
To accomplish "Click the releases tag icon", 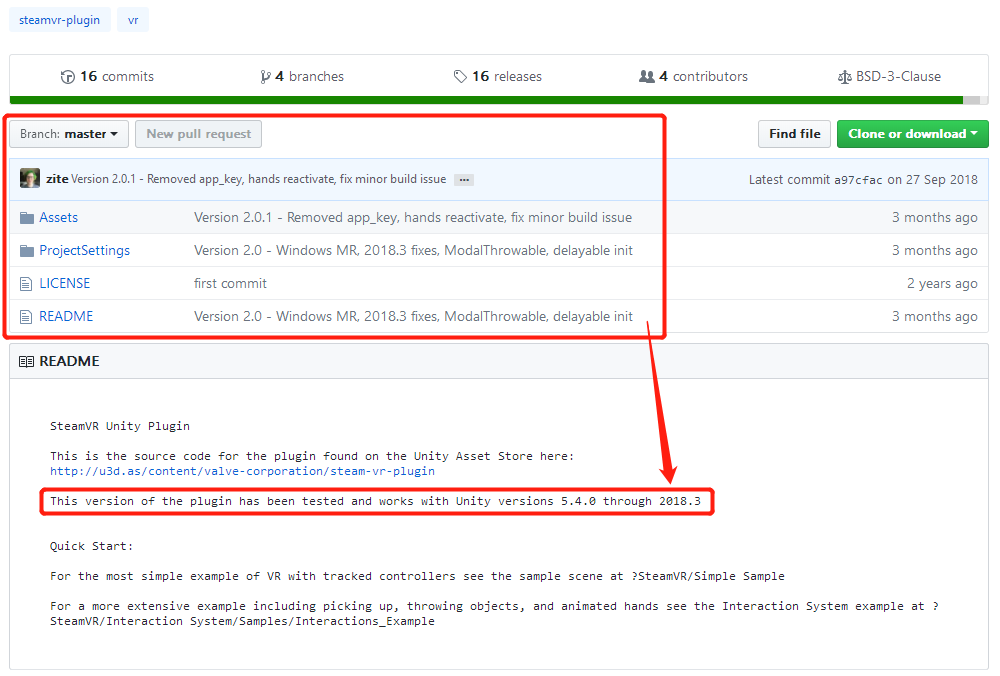I will tap(460, 77).
